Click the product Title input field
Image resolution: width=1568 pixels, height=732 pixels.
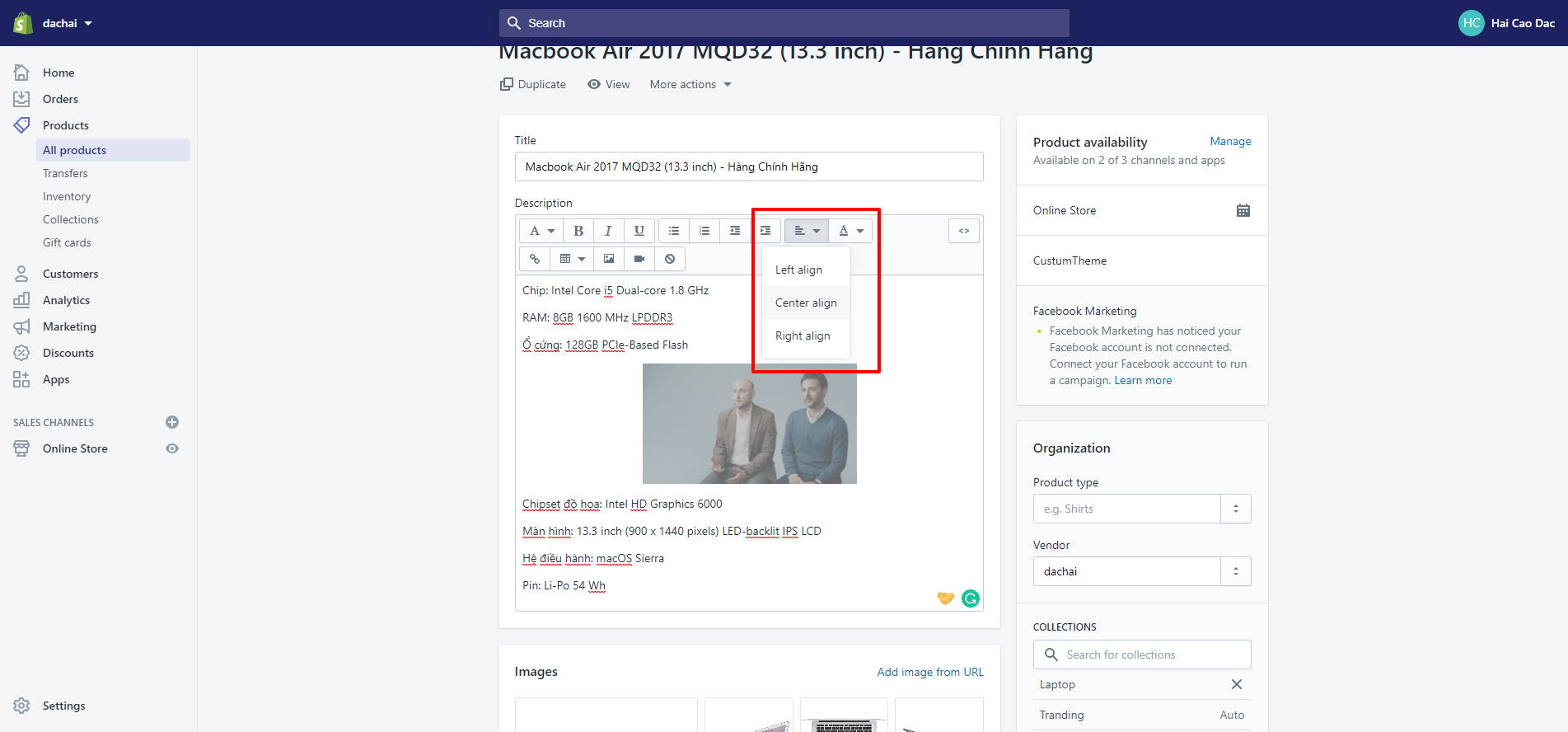coord(749,167)
